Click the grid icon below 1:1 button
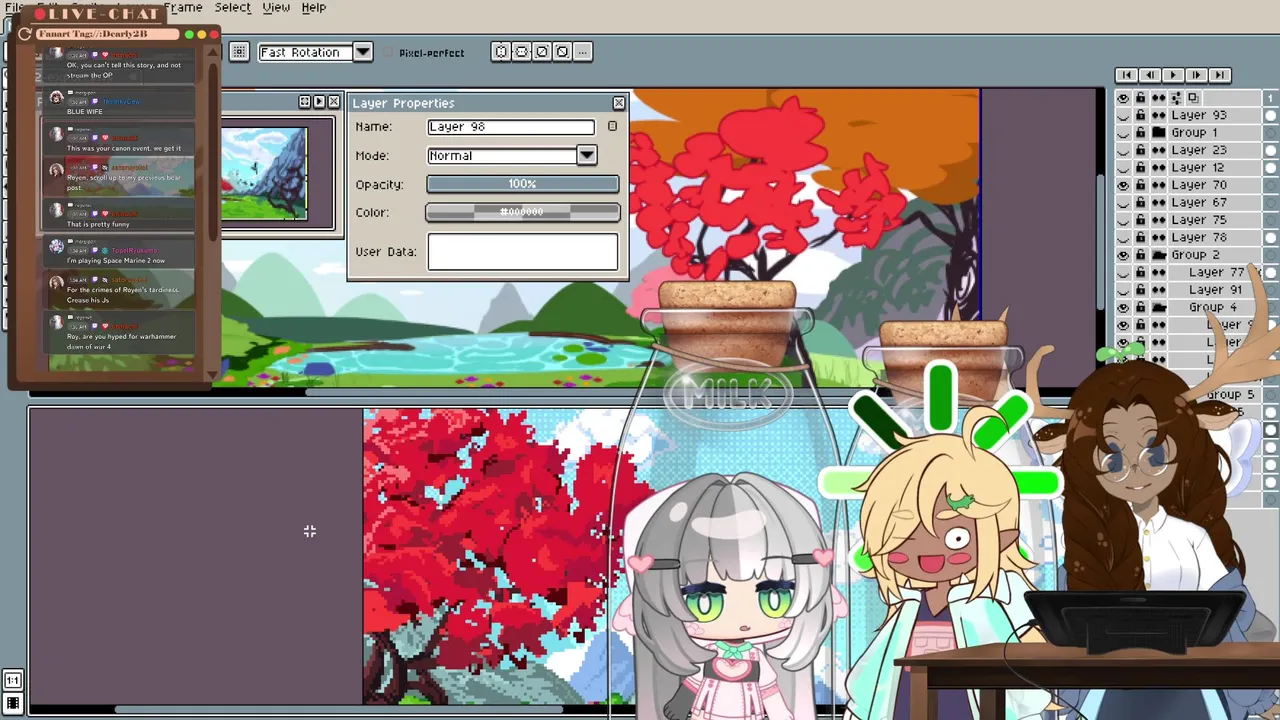The image size is (1280, 720). point(12,704)
